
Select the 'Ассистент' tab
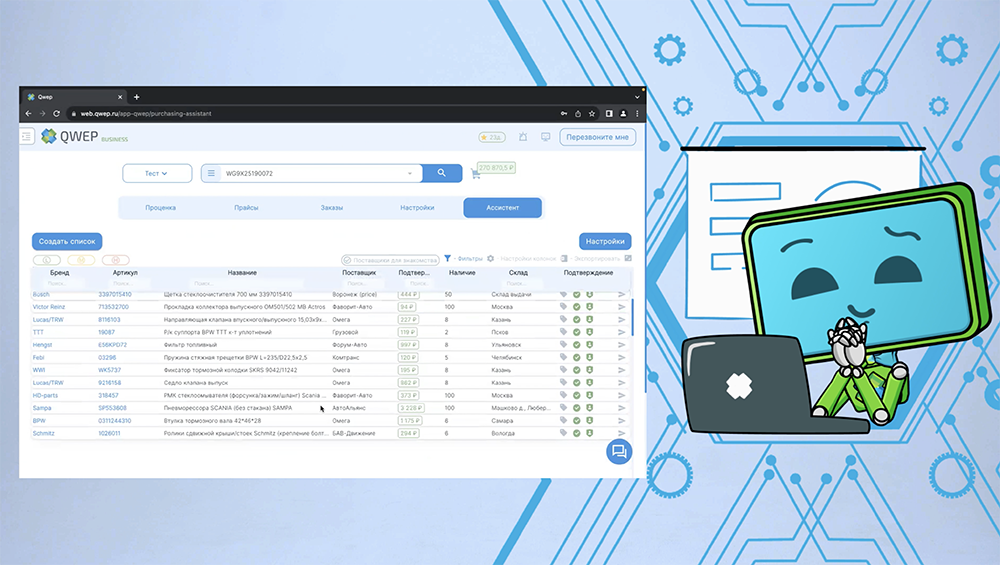click(x=503, y=208)
